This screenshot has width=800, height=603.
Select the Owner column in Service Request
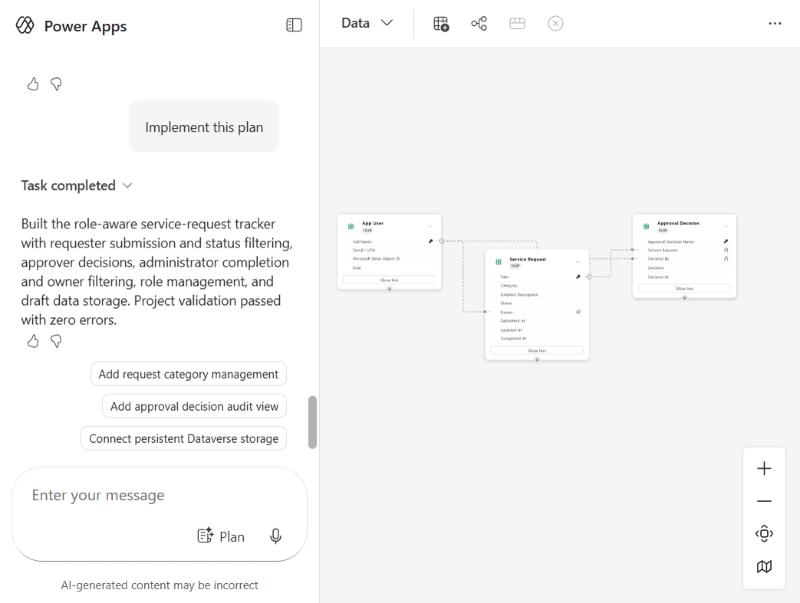coord(537,312)
